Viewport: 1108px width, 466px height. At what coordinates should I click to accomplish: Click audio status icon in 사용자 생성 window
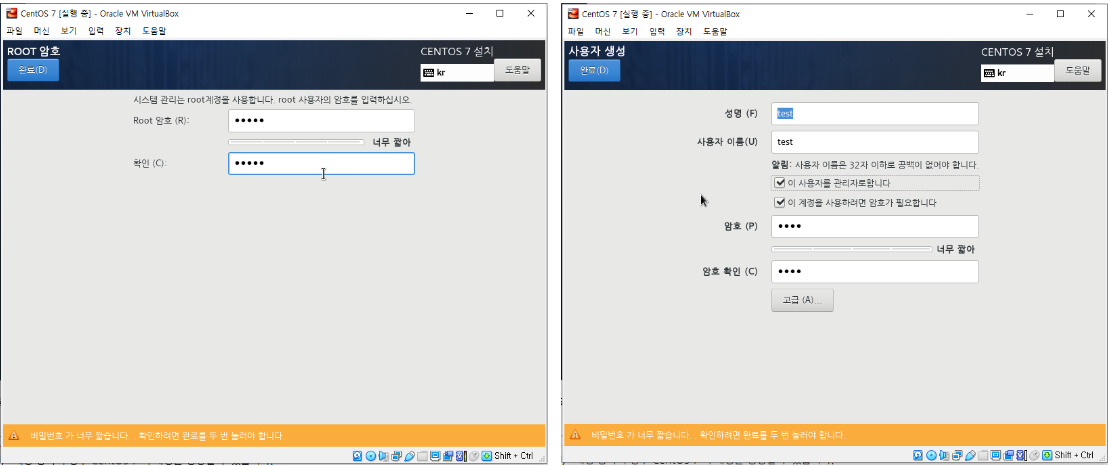[x=945, y=456]
